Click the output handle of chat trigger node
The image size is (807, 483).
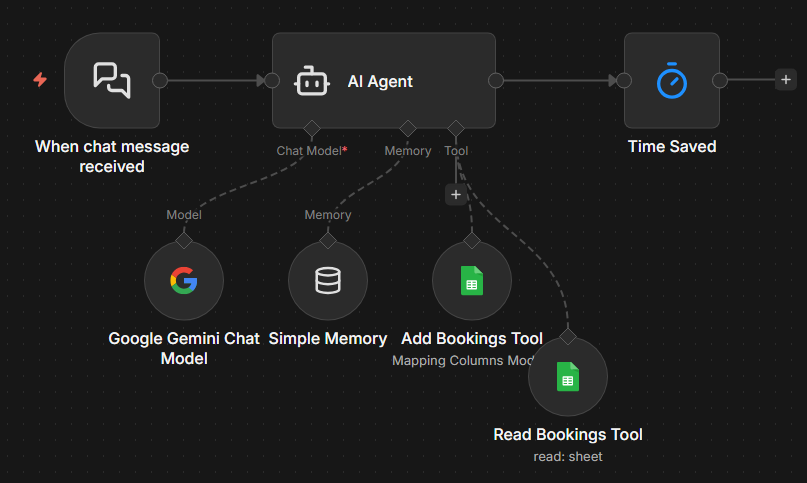coord(159,81)
